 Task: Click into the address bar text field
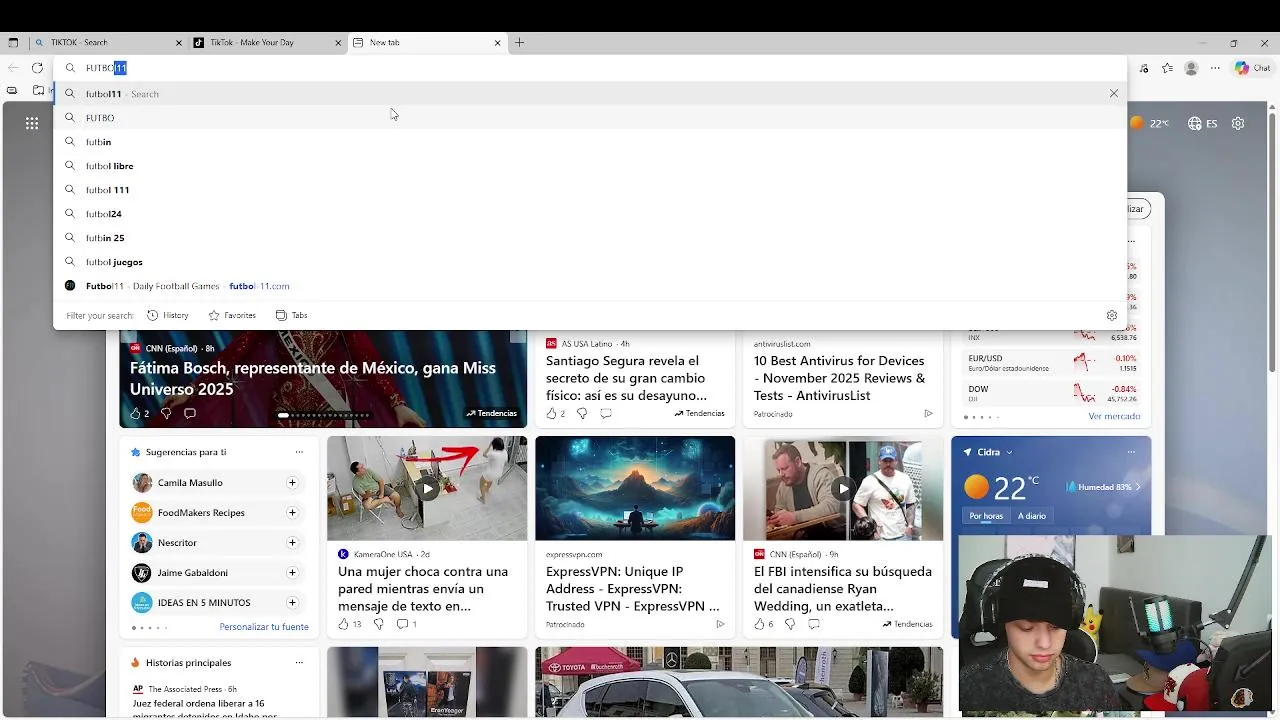tap(590, 68)
